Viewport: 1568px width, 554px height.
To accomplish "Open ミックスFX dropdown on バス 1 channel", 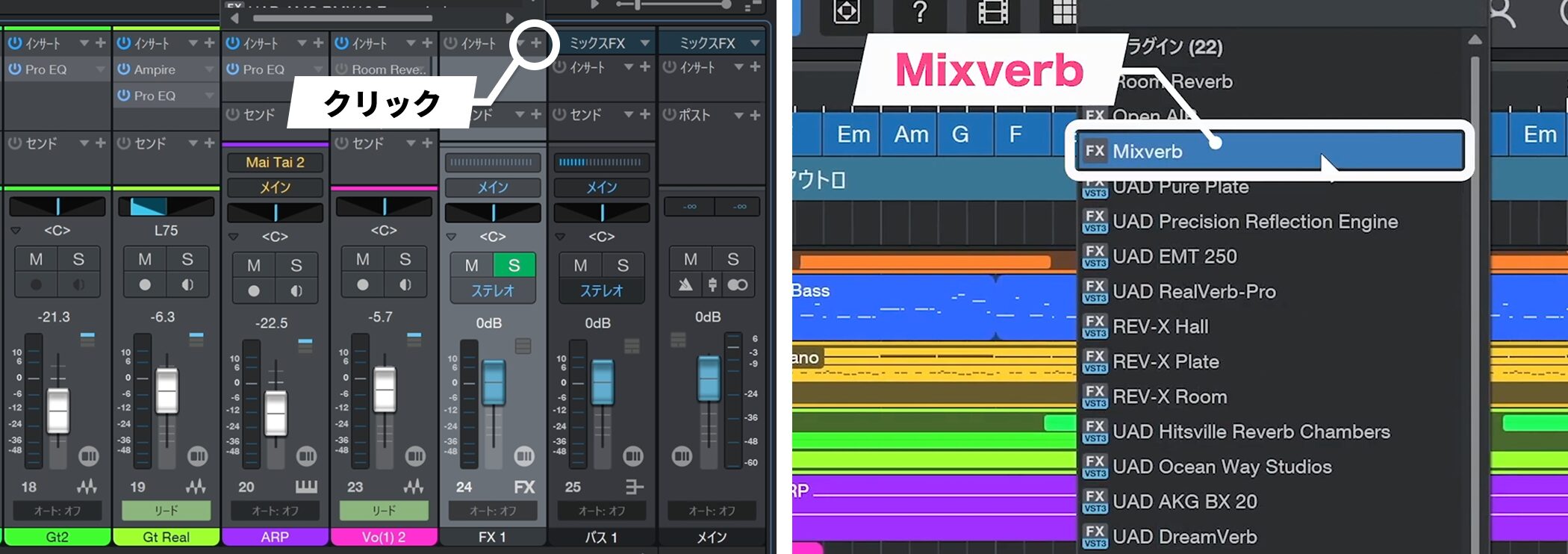I will pyautogui.click(x=644, y=43).
